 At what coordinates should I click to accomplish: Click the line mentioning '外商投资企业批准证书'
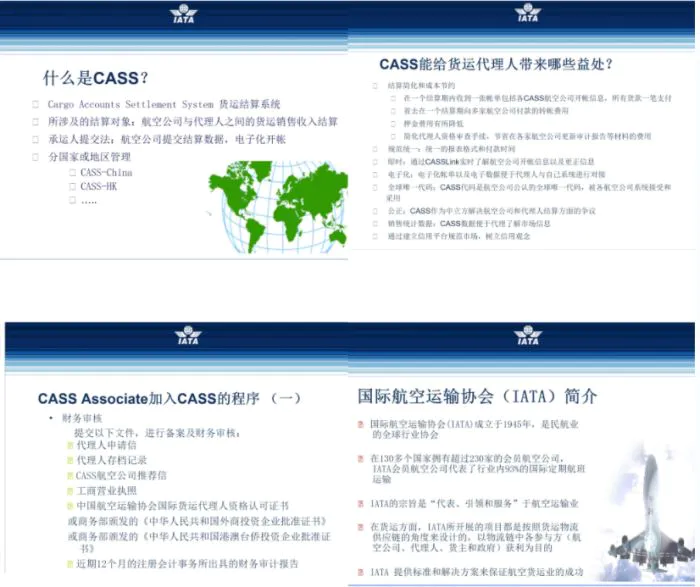[x=198, y=521]
